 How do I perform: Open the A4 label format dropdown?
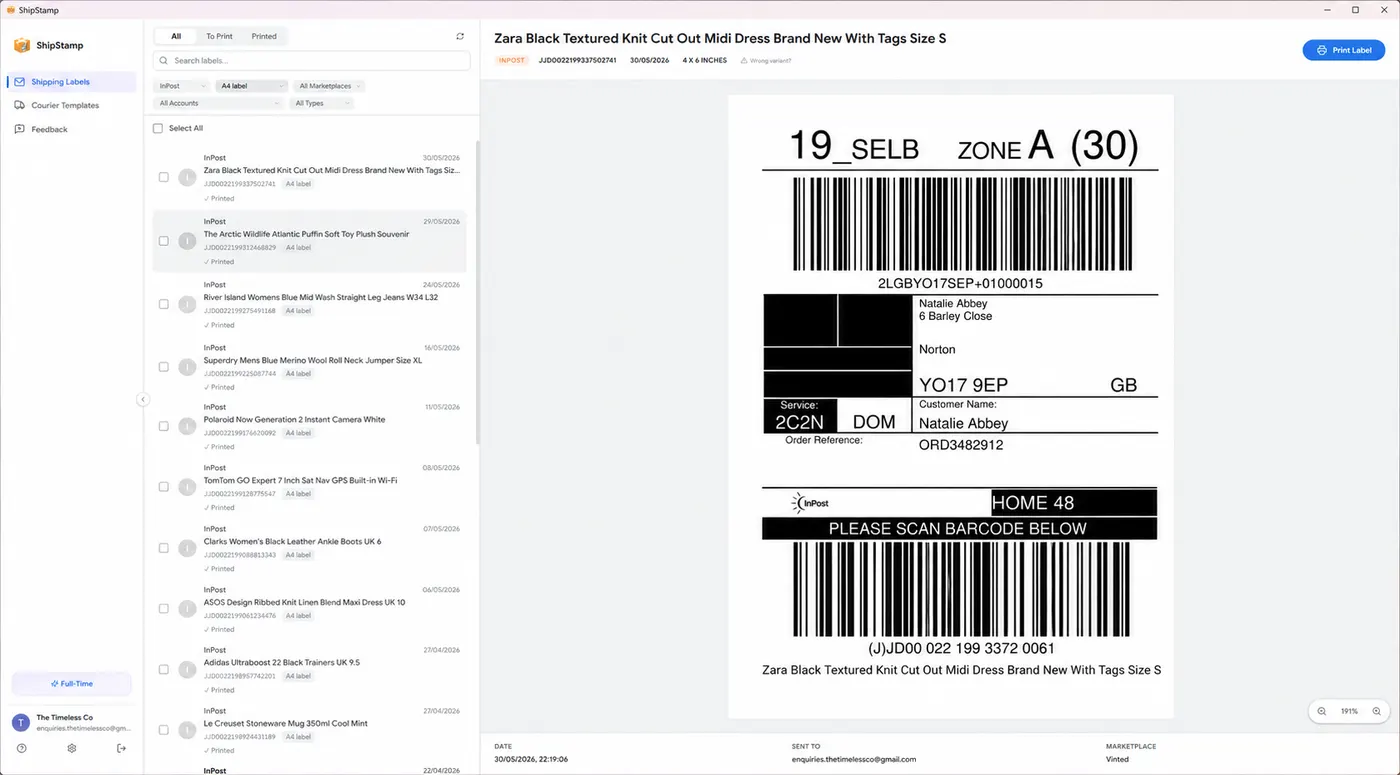(x=252, y=86)
